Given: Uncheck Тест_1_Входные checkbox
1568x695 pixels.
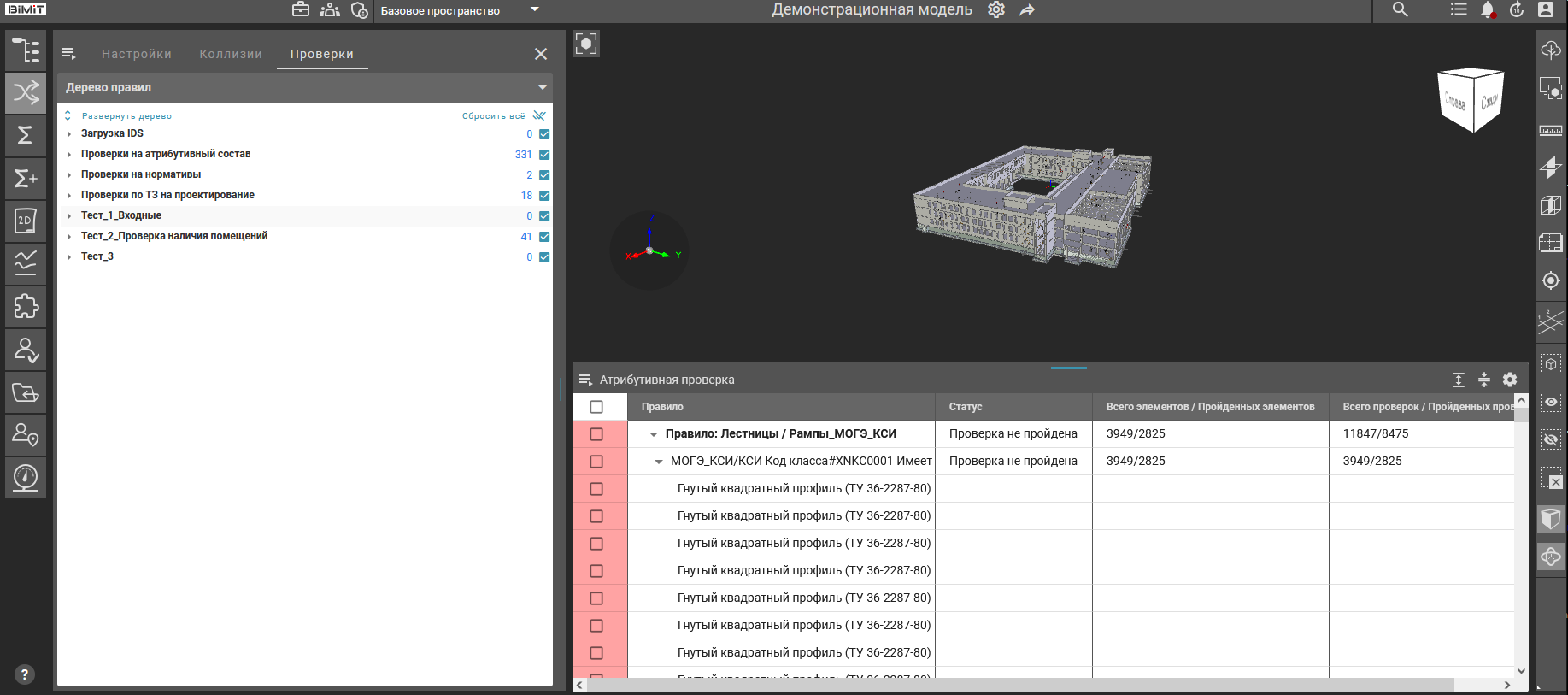Looking at the screenshot, I should point(544,216).
